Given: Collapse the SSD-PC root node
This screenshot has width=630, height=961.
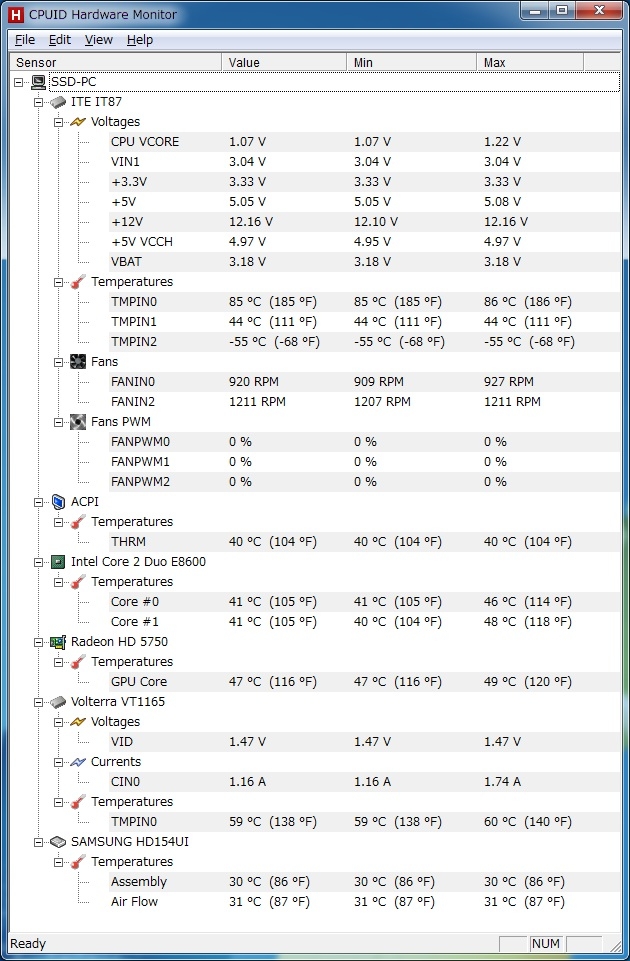Looking at the screenshot, I should click(20, 82).
